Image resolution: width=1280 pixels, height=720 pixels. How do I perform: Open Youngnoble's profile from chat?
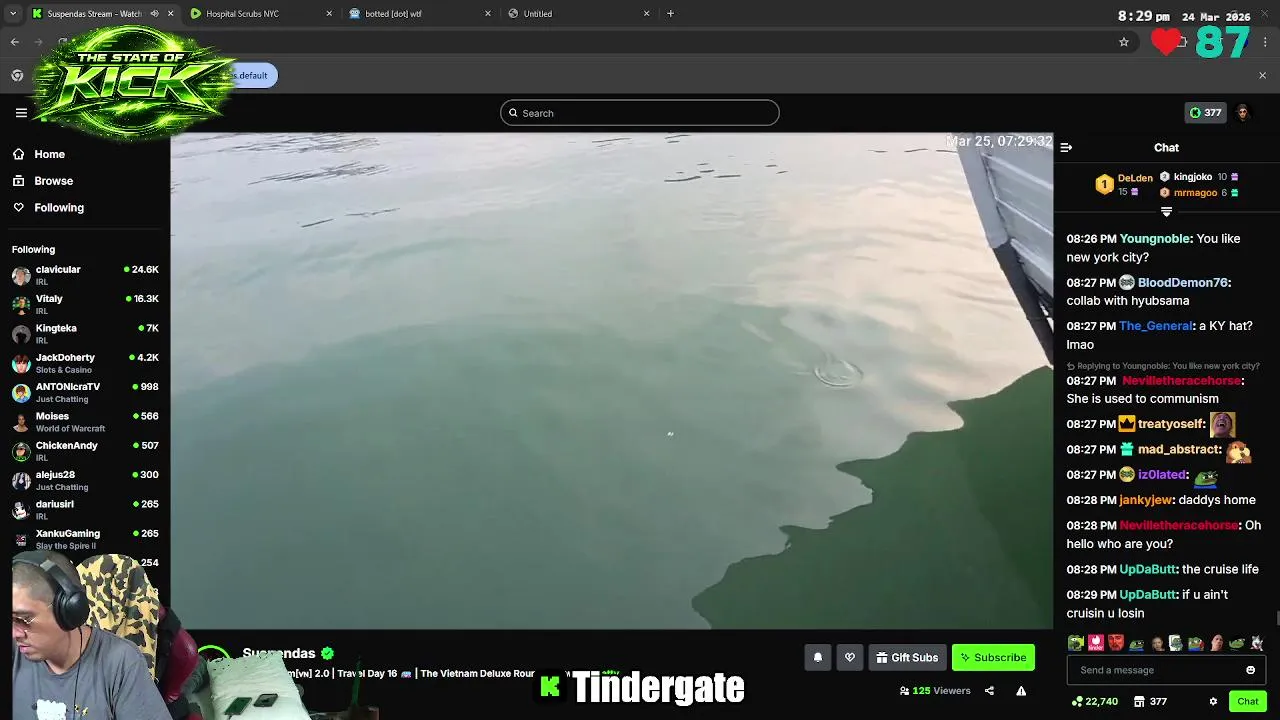1155,239
